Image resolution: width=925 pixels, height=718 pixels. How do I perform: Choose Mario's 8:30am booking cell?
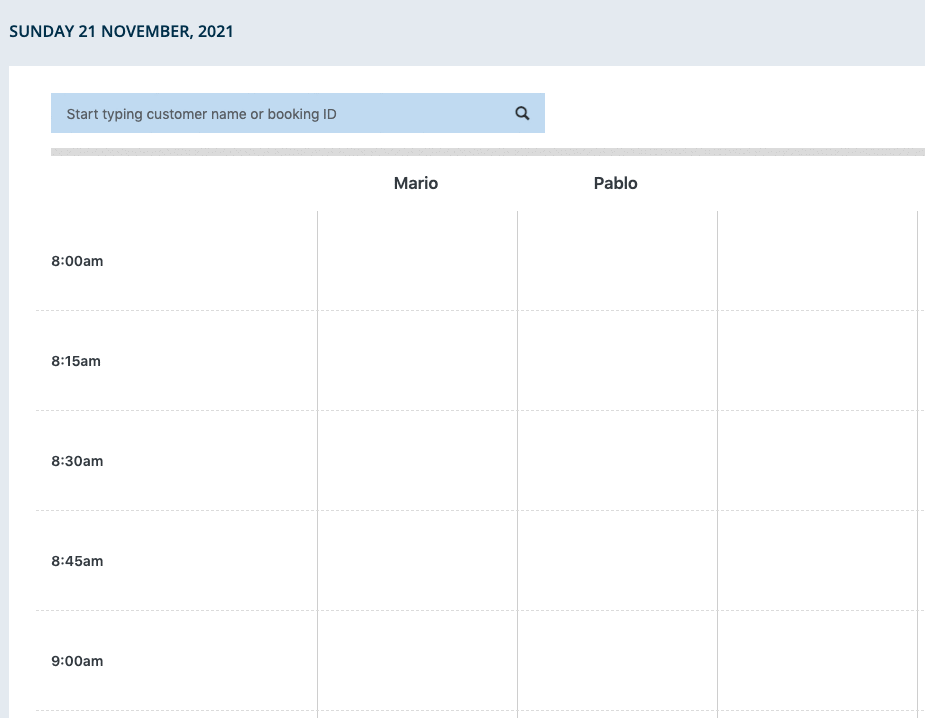click(417, 461)
